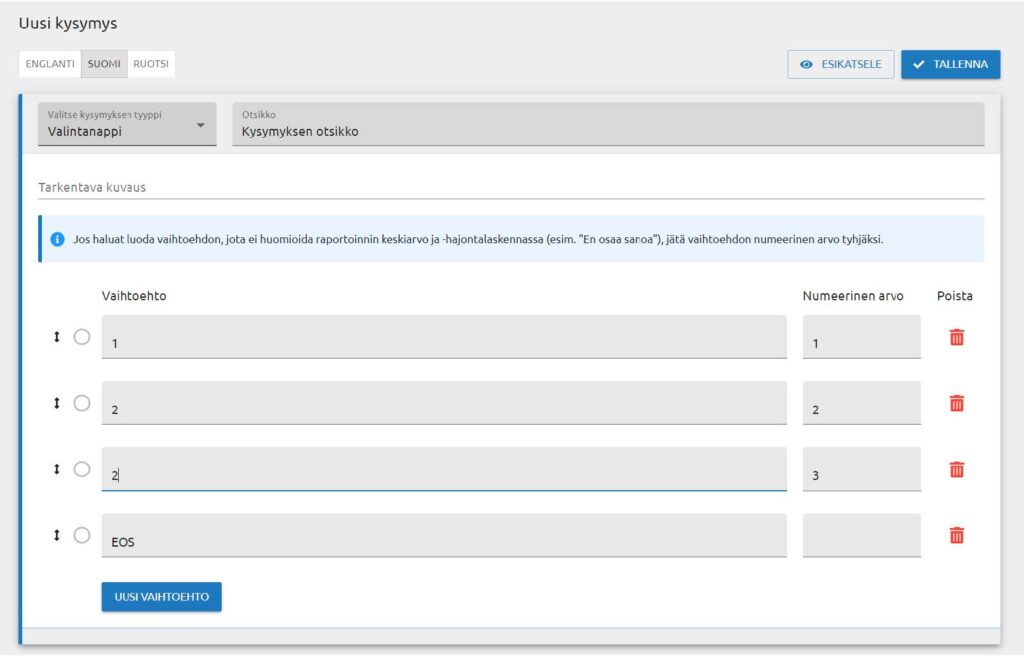Click the ESIKATSELE preview button

coord(840,64)
